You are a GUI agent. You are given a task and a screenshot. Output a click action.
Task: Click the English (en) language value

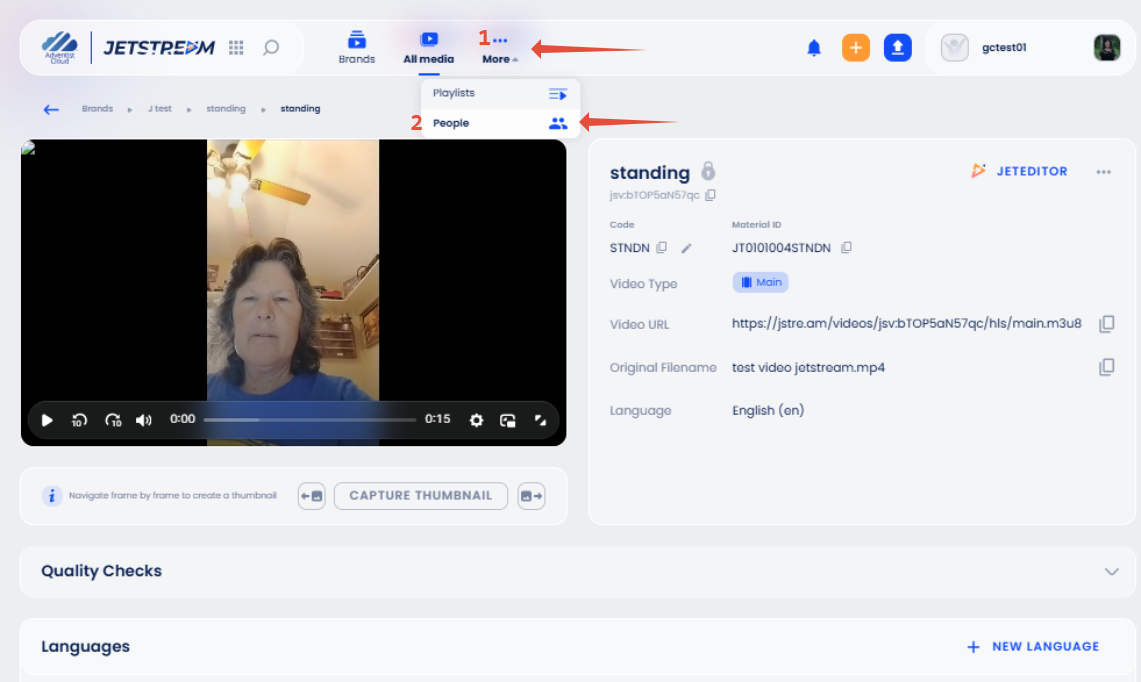point(768,411)
